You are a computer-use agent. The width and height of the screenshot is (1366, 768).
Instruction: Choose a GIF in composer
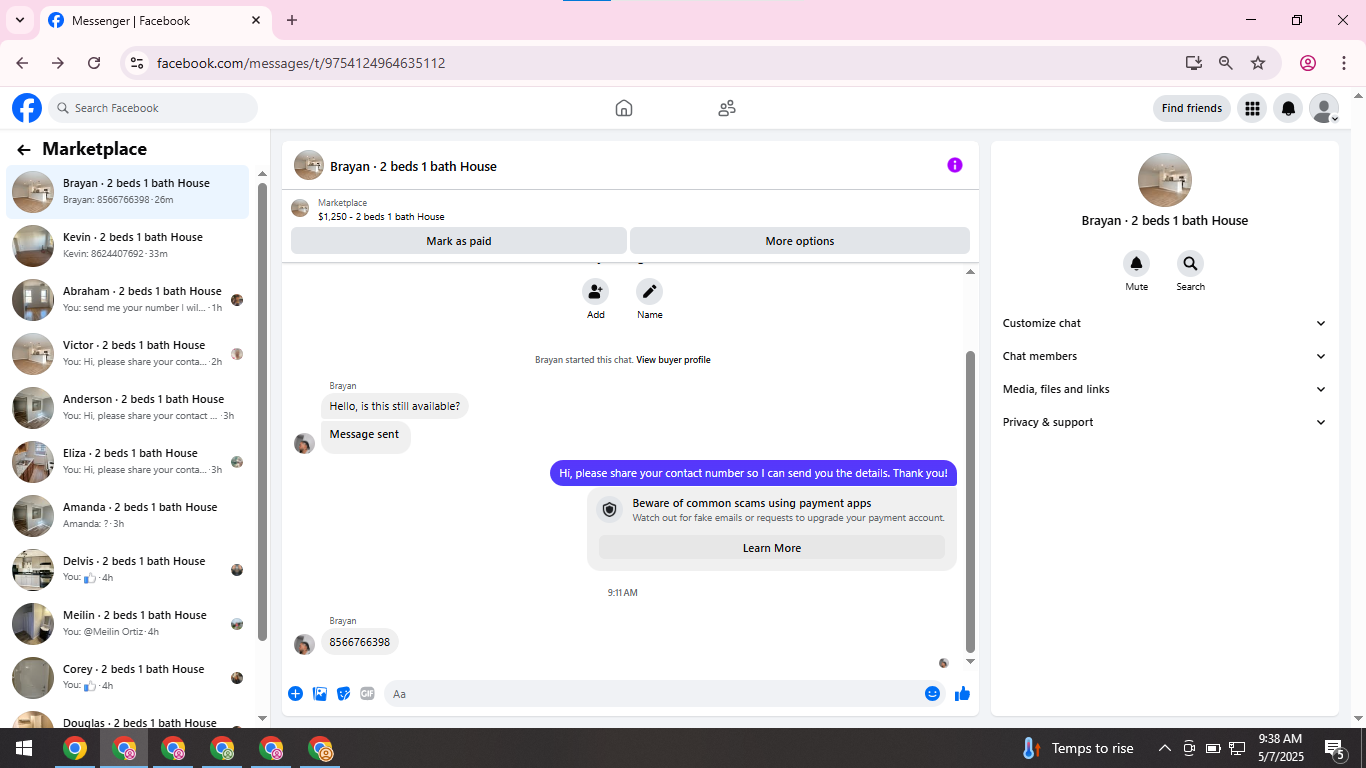point(367,693)
